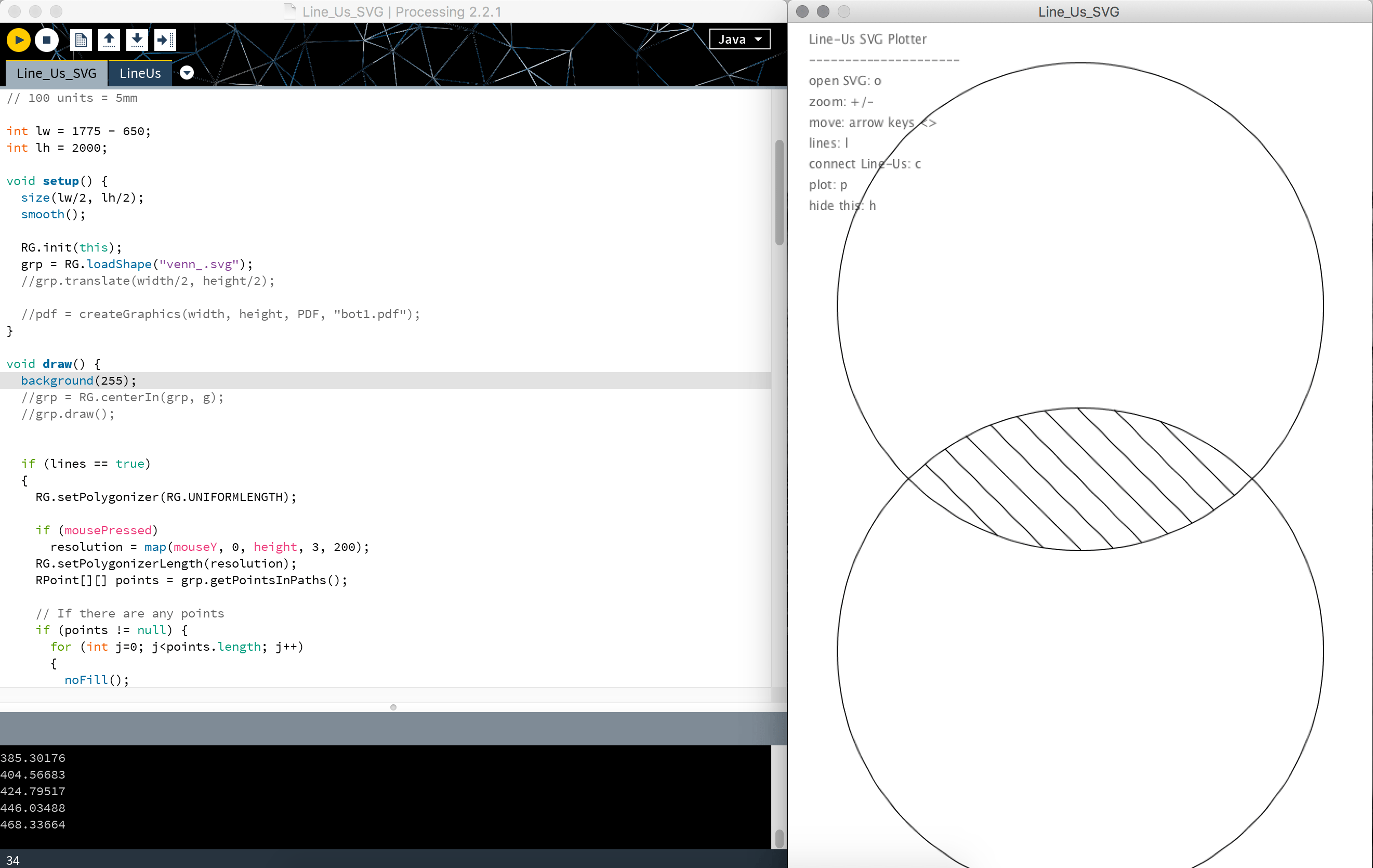Image resolution: width=1373 pixels, height=868 pixels.
Task: Click the console divider handle dot
Action: click(x=393, y=707)
